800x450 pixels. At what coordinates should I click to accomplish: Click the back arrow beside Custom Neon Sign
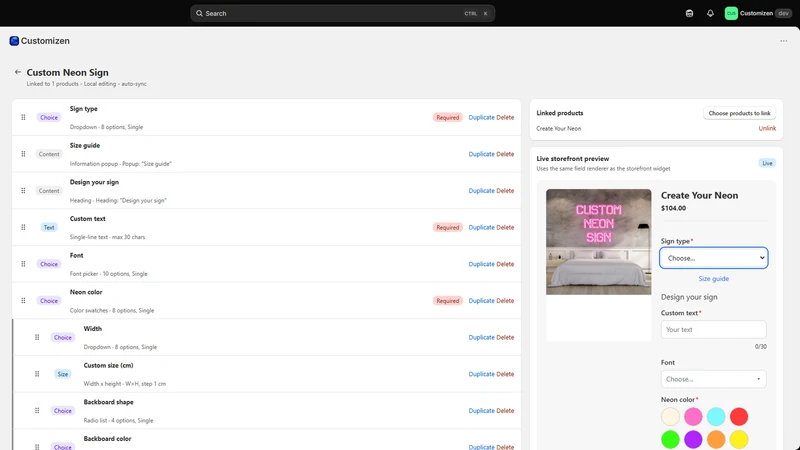point(18,72)
